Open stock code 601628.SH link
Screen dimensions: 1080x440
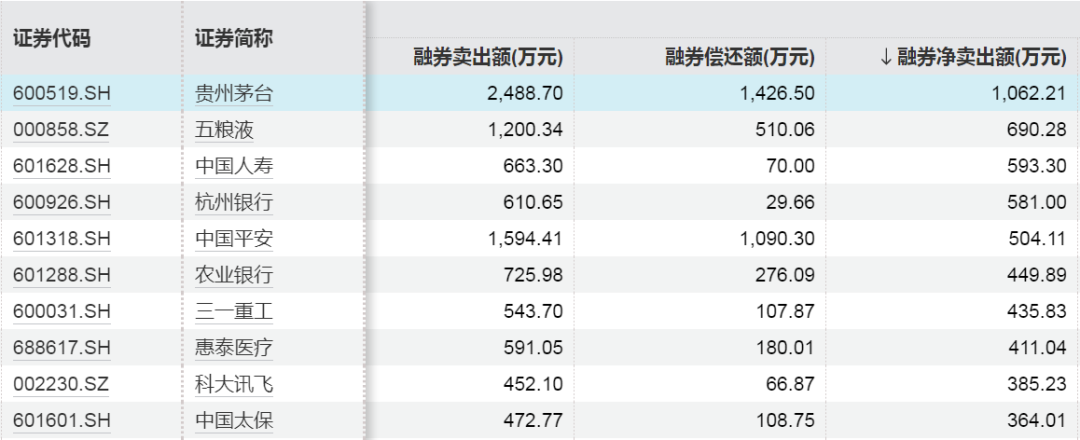[x=61, y=166]
